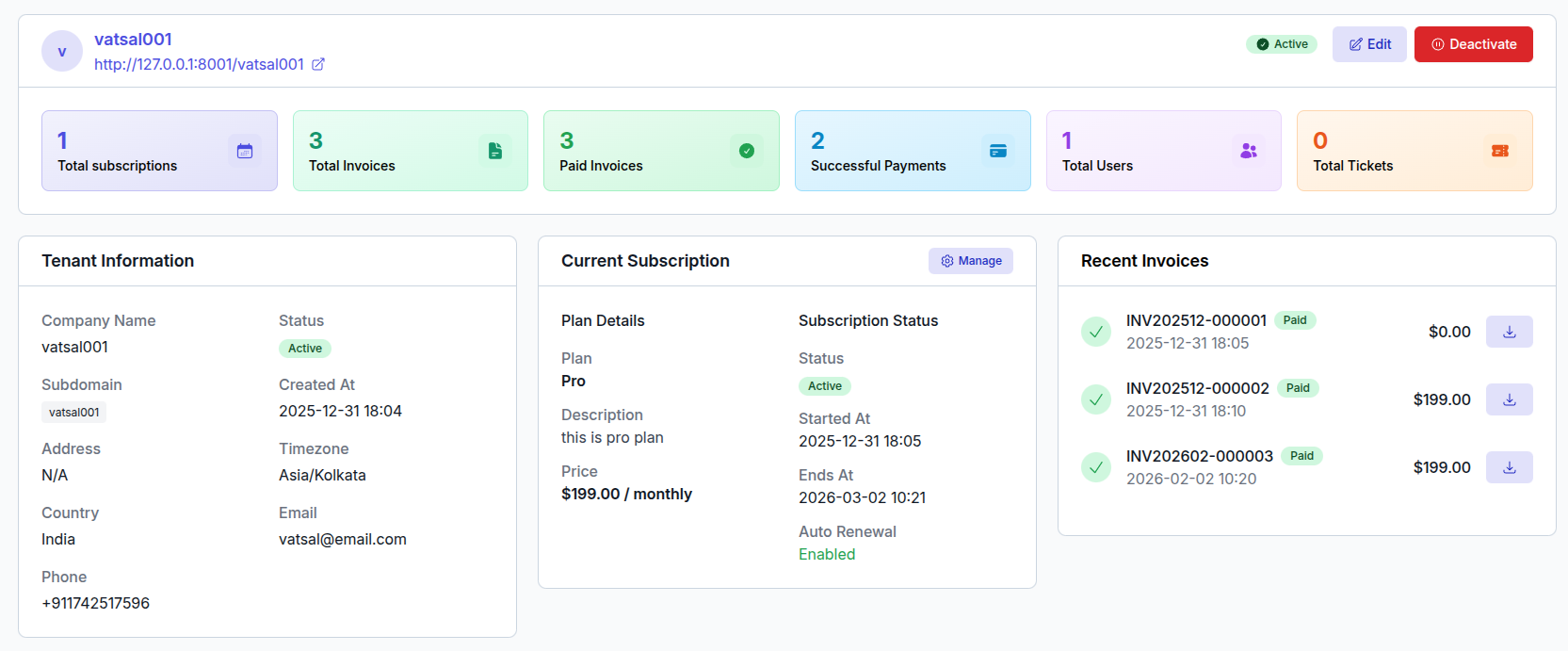
Task: Click the green checkmark icon in Paid Invoices card
Action: click(x=747, y=151)
